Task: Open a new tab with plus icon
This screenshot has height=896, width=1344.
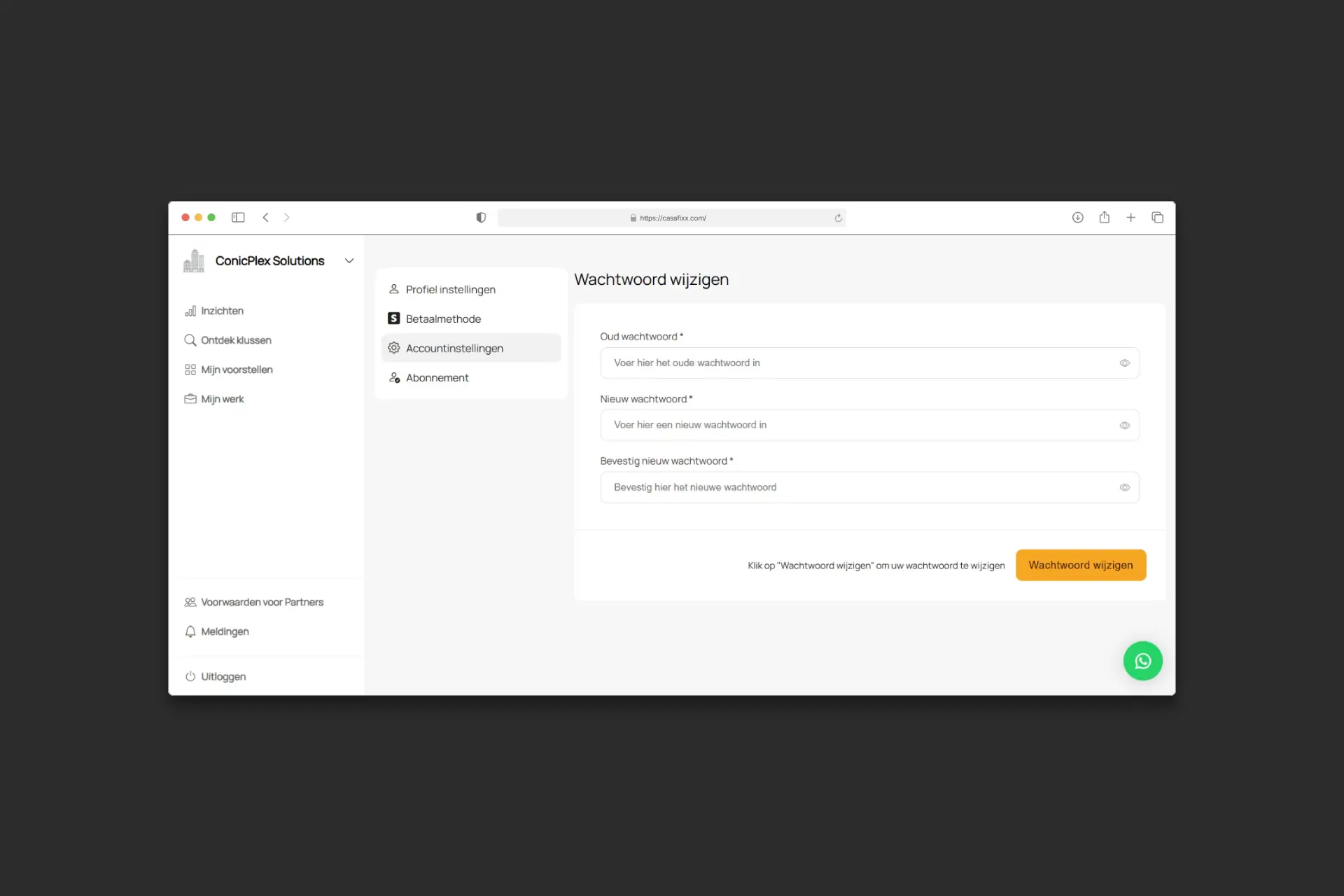Action: 1130,218
